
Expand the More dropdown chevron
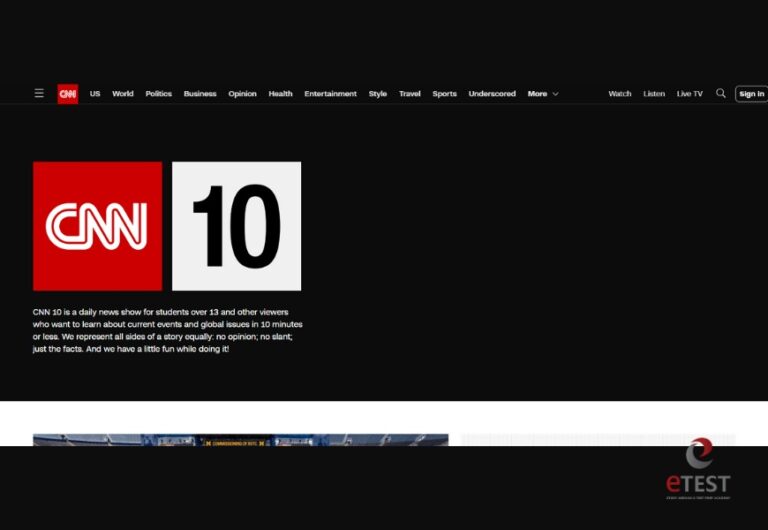pyautogui.click(x=555, y=94)
